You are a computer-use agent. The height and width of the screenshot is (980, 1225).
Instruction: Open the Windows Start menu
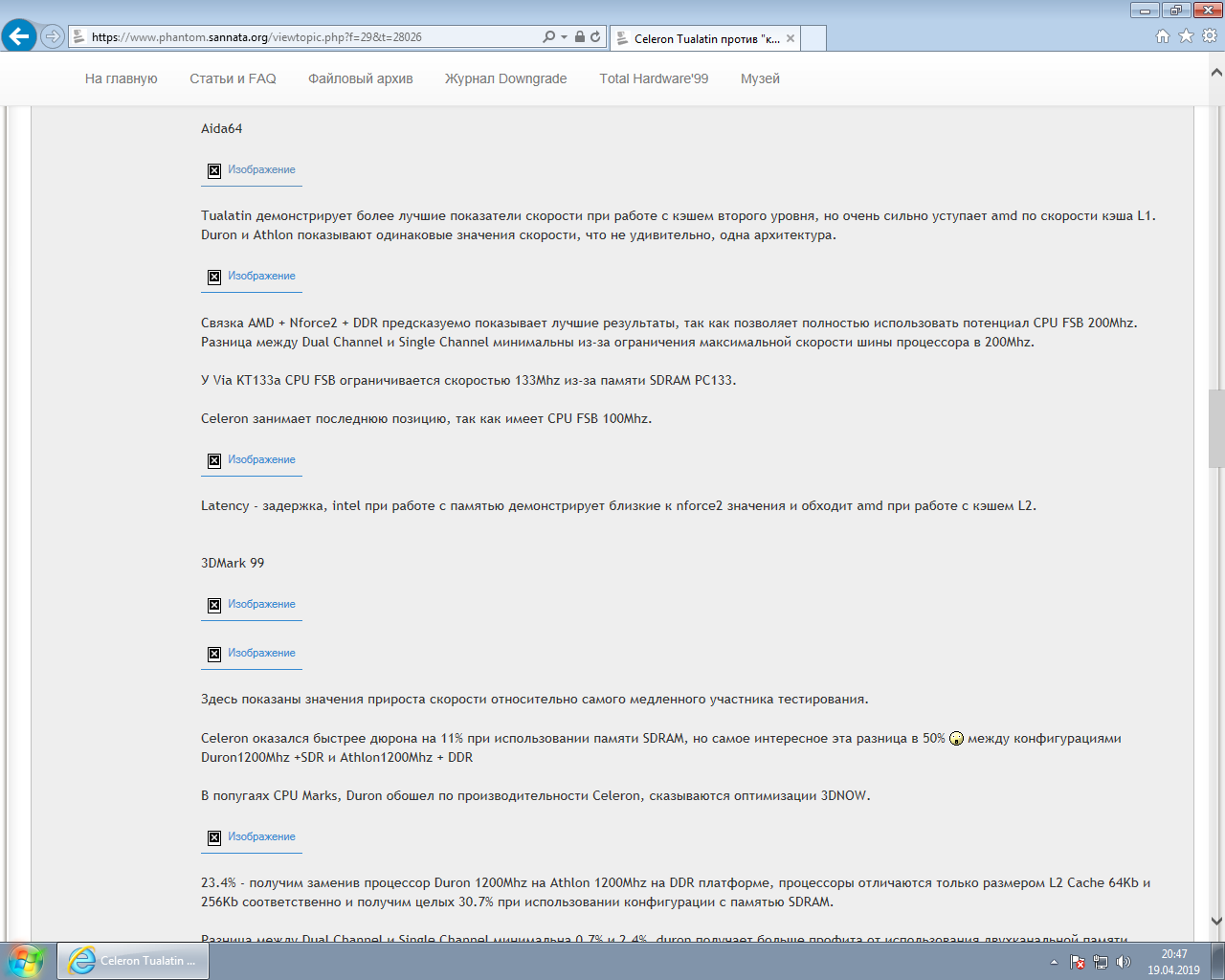point(25,960)
